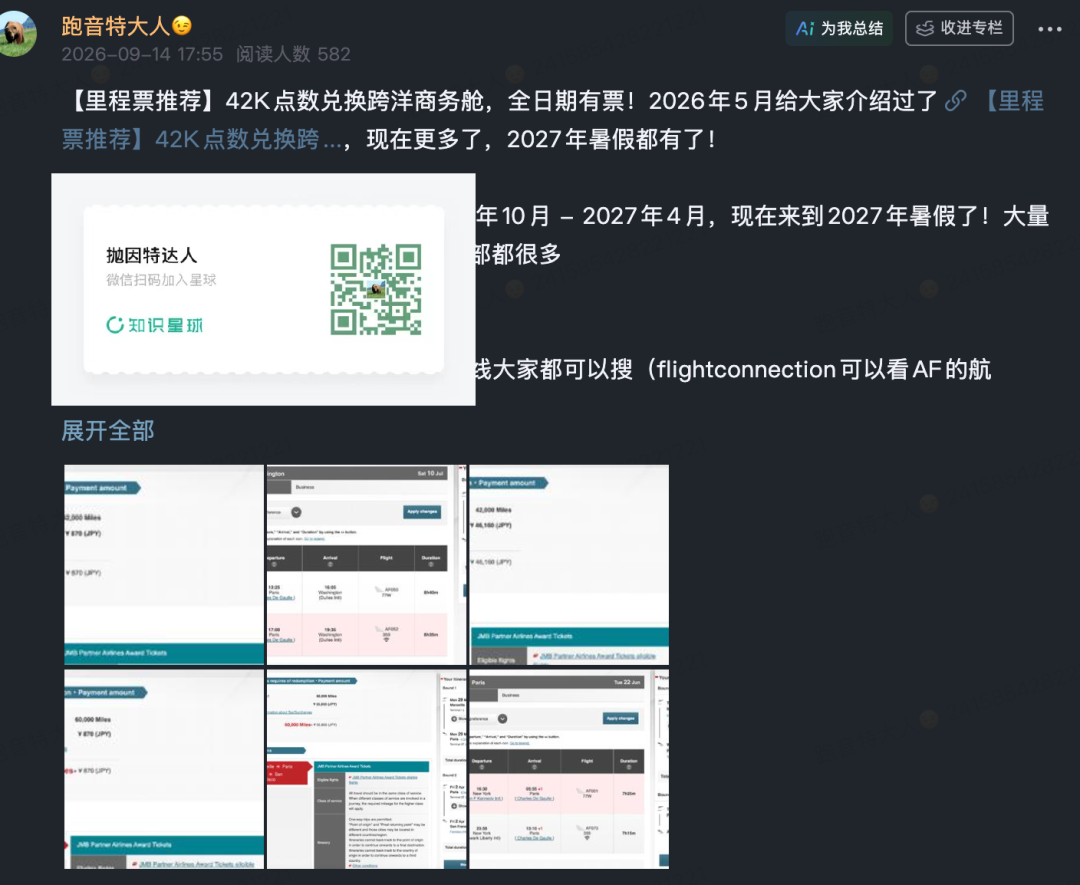Open thumbnail showing 42,000 Miles payment amount
Screen dimensions: 1080x885
click(x=569, y=565)
